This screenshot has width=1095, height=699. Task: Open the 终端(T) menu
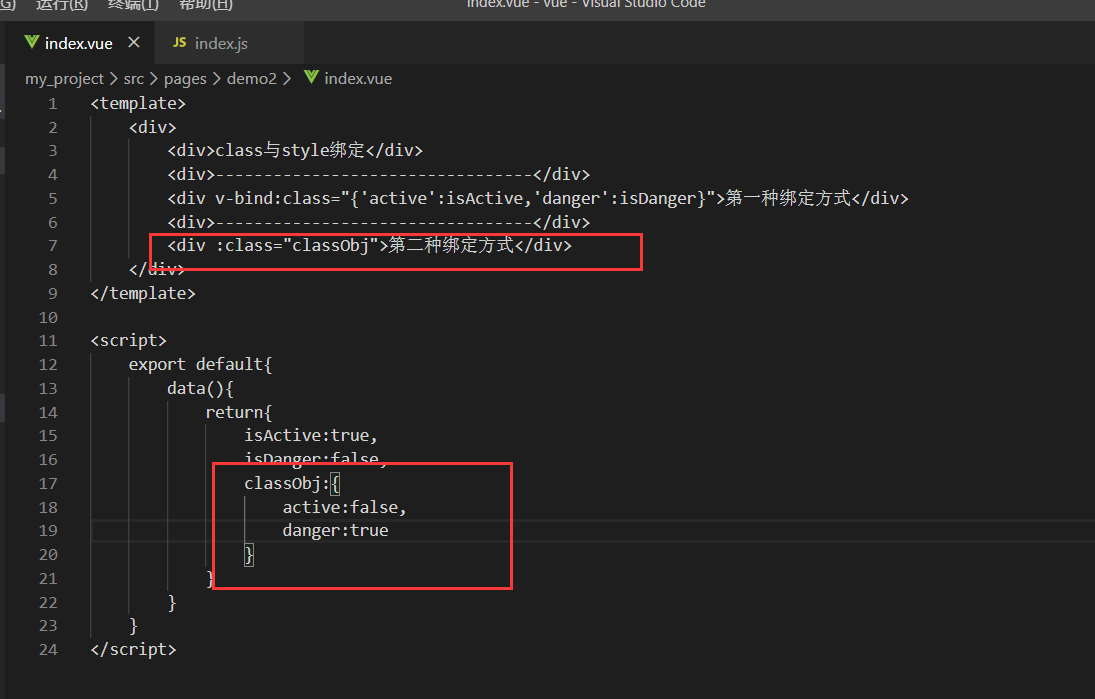tap(133, 6)
